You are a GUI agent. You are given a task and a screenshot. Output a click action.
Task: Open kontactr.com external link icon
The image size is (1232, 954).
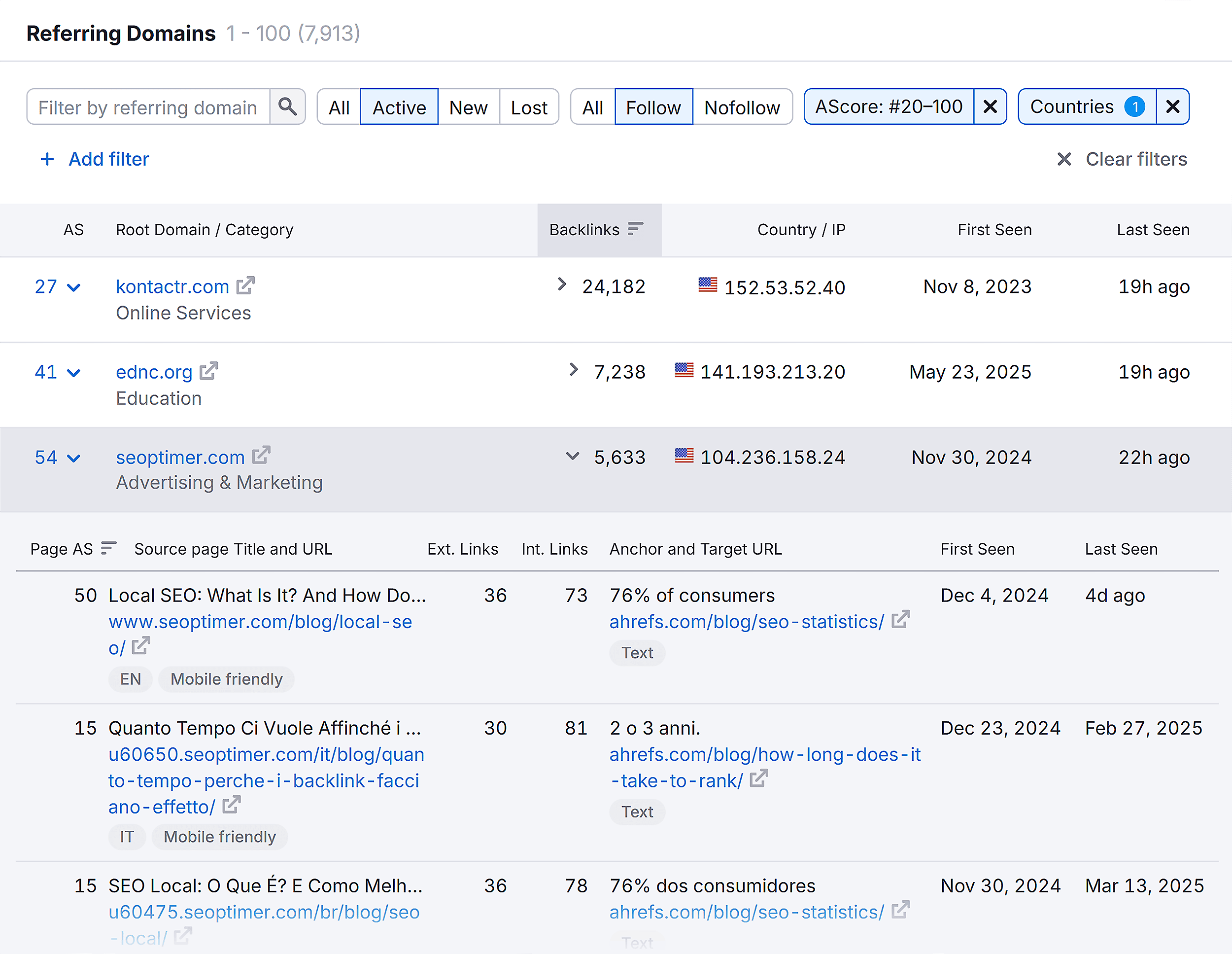pyautogui.click(x=245, y=285)
